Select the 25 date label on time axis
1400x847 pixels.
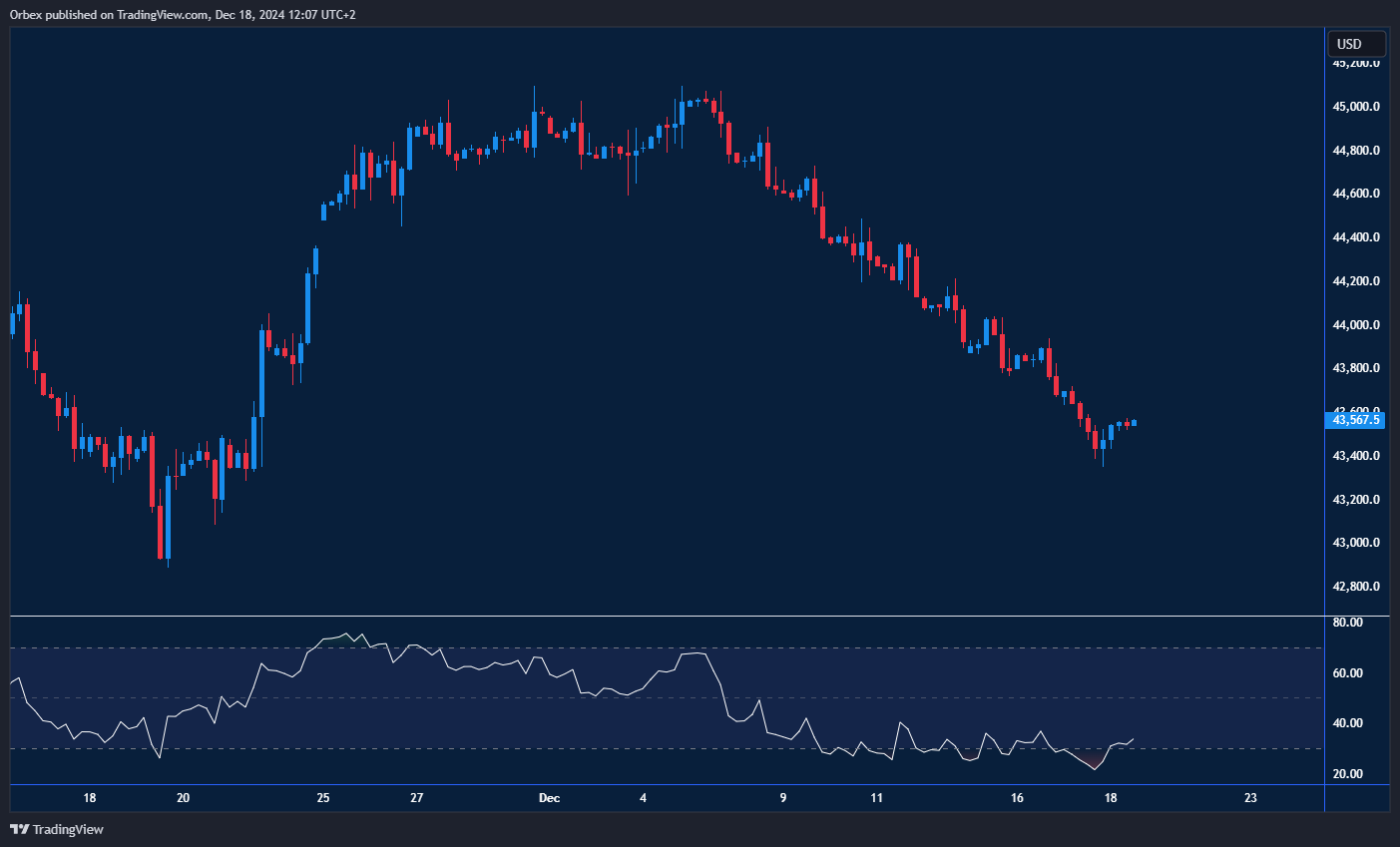[322, 798]
